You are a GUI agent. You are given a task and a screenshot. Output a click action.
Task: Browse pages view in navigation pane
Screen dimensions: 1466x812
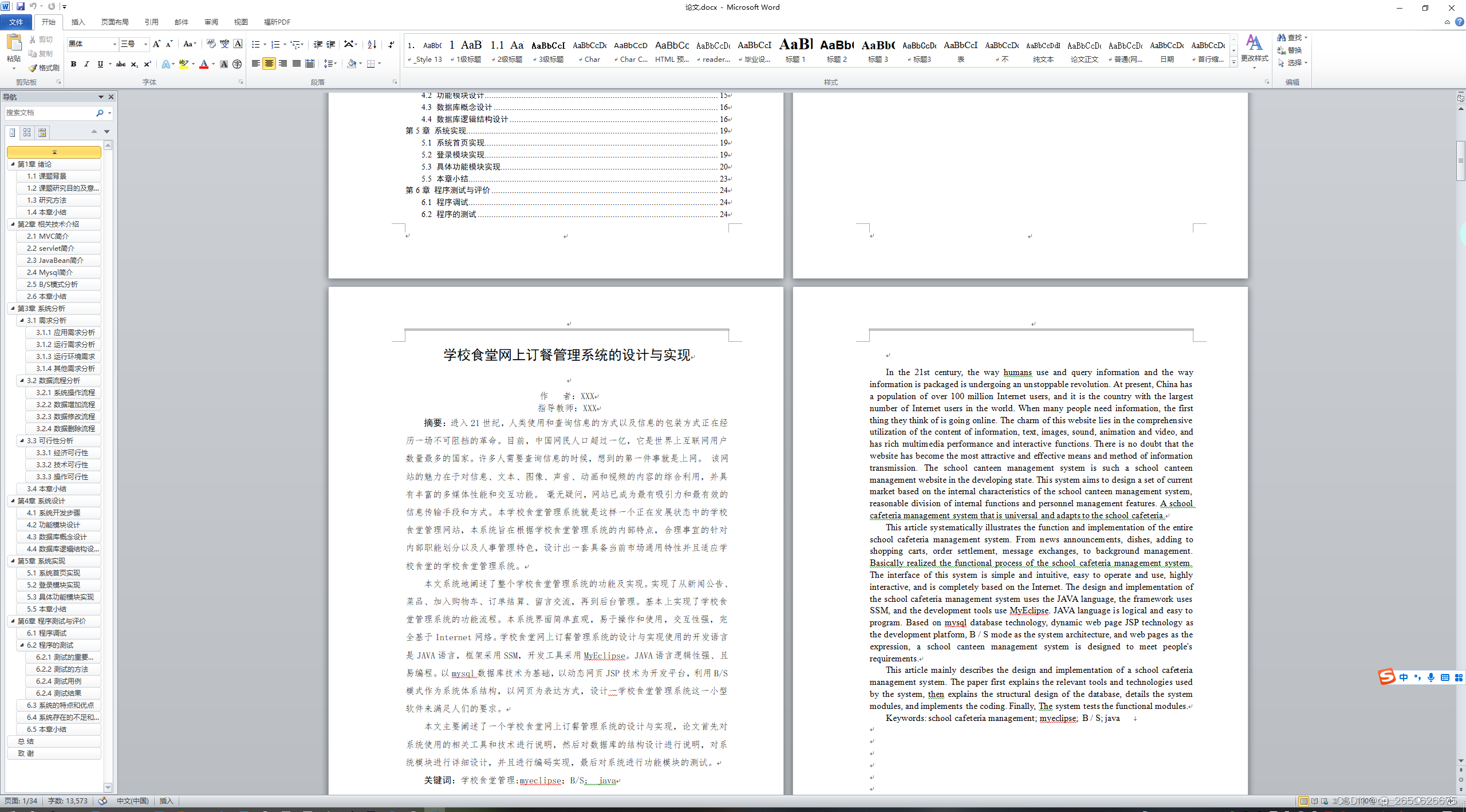point(27,132)
